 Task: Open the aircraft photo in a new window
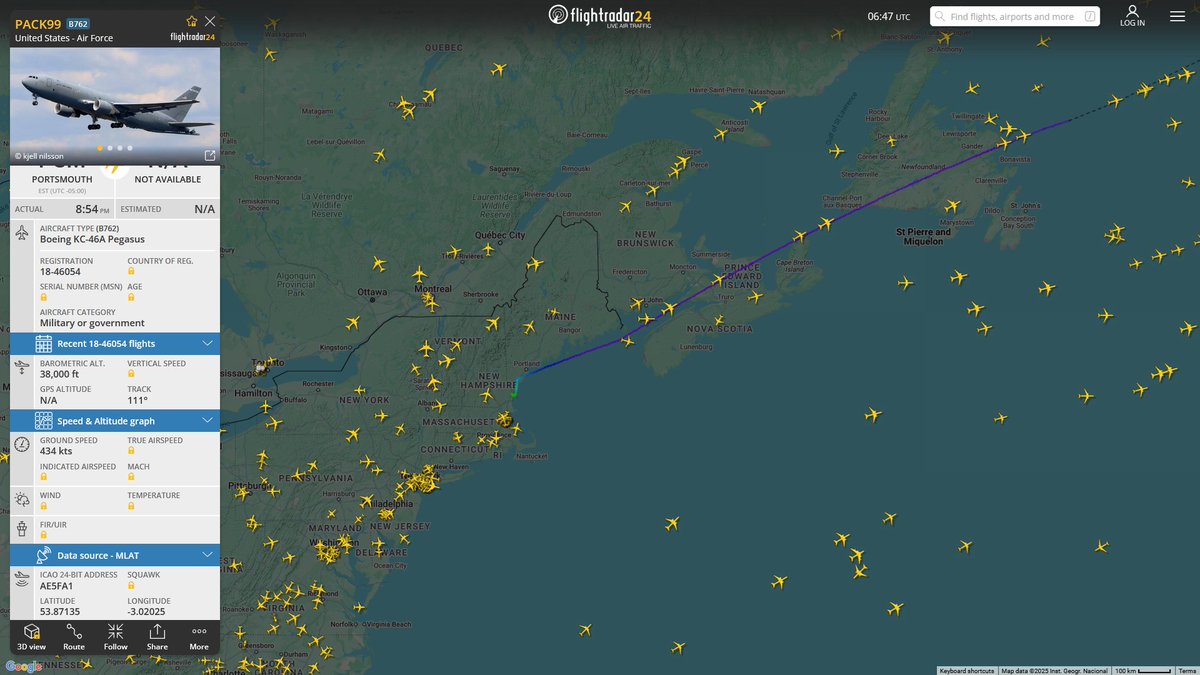210,155
